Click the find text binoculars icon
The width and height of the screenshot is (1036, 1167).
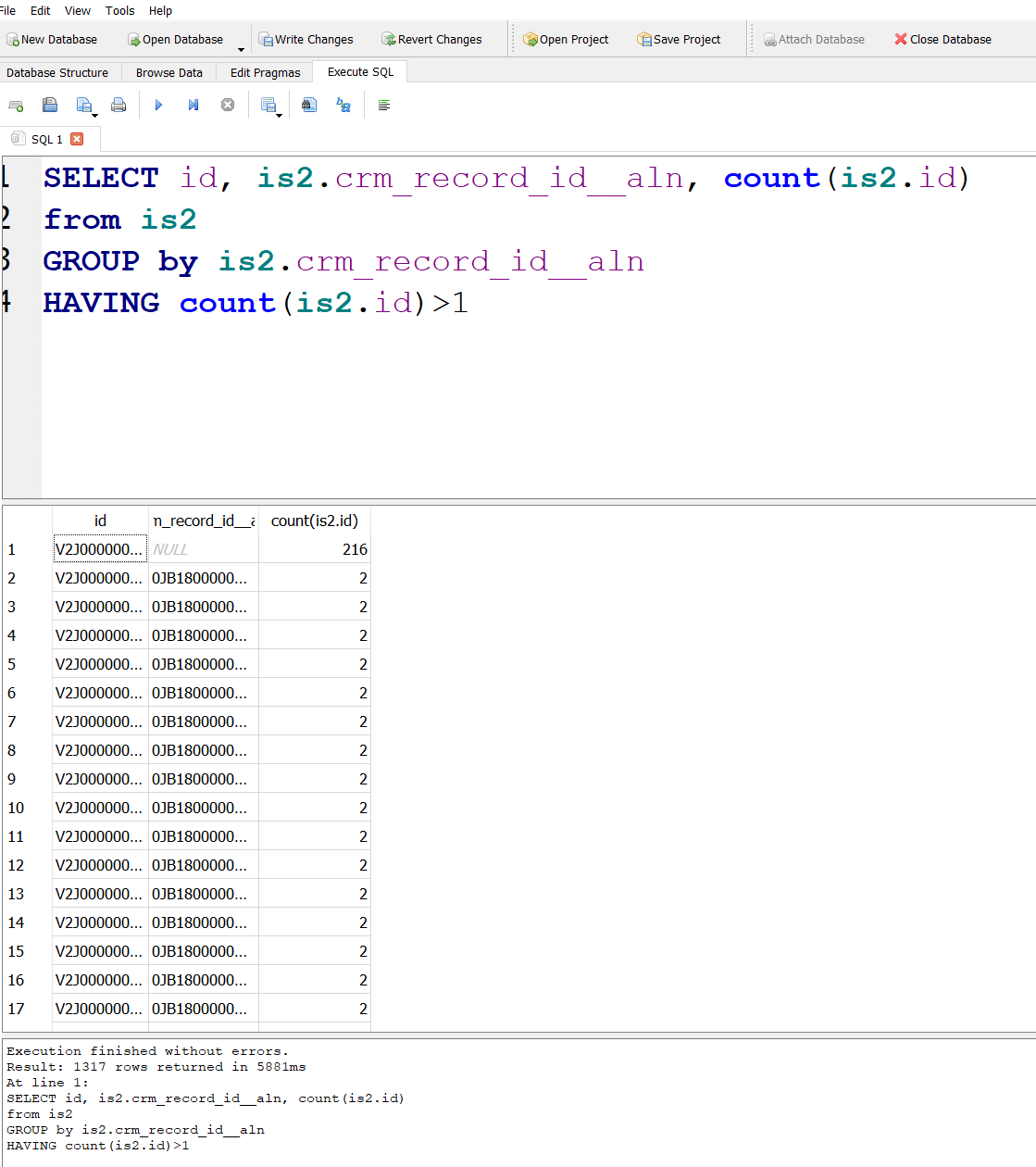point(309,106)
